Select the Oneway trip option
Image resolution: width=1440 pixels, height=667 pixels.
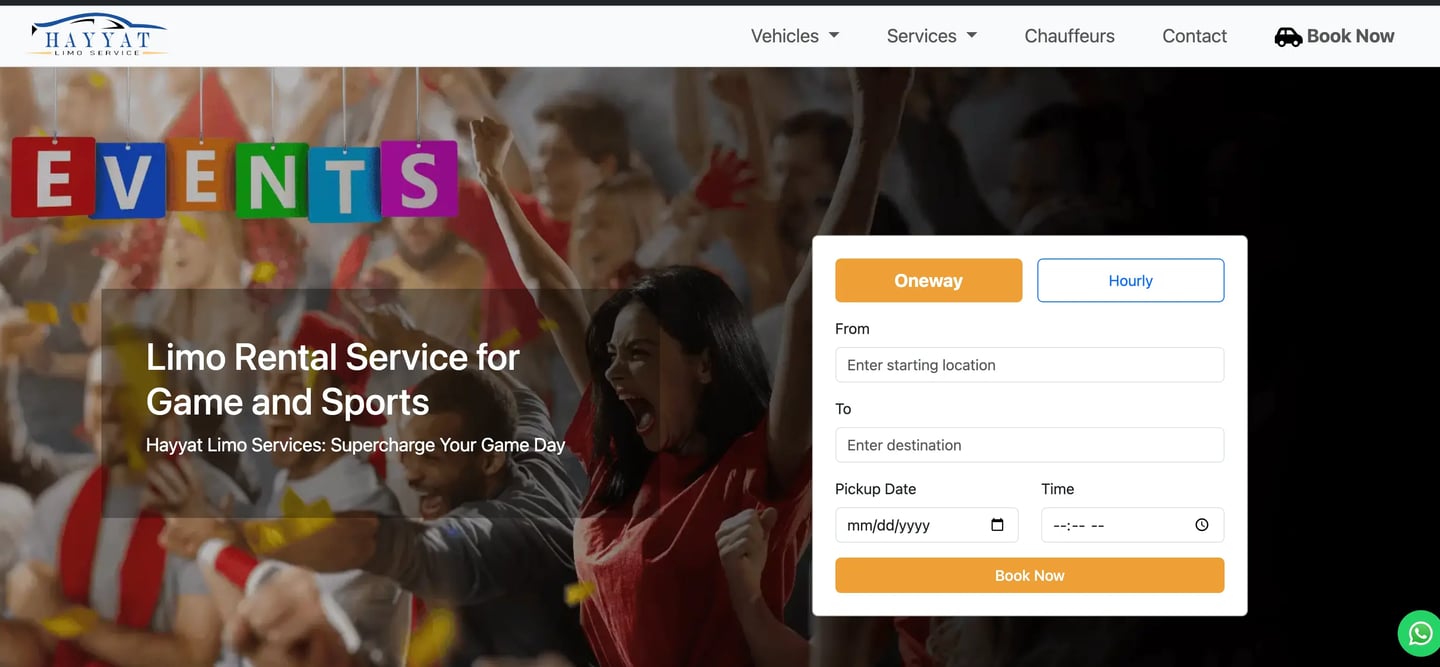(x=929, y=281)
